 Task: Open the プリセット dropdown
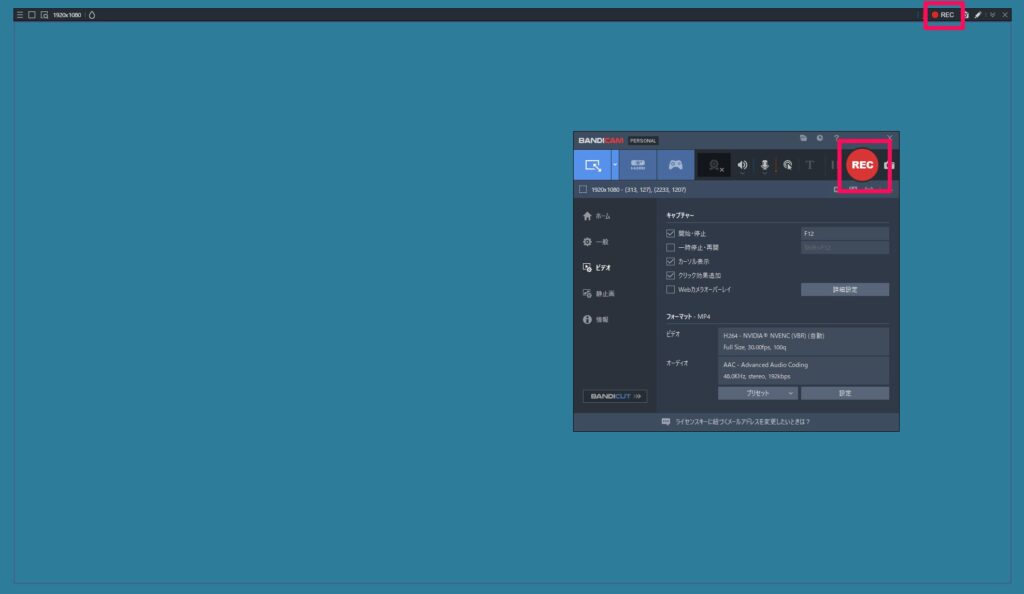tap(758, 393)
